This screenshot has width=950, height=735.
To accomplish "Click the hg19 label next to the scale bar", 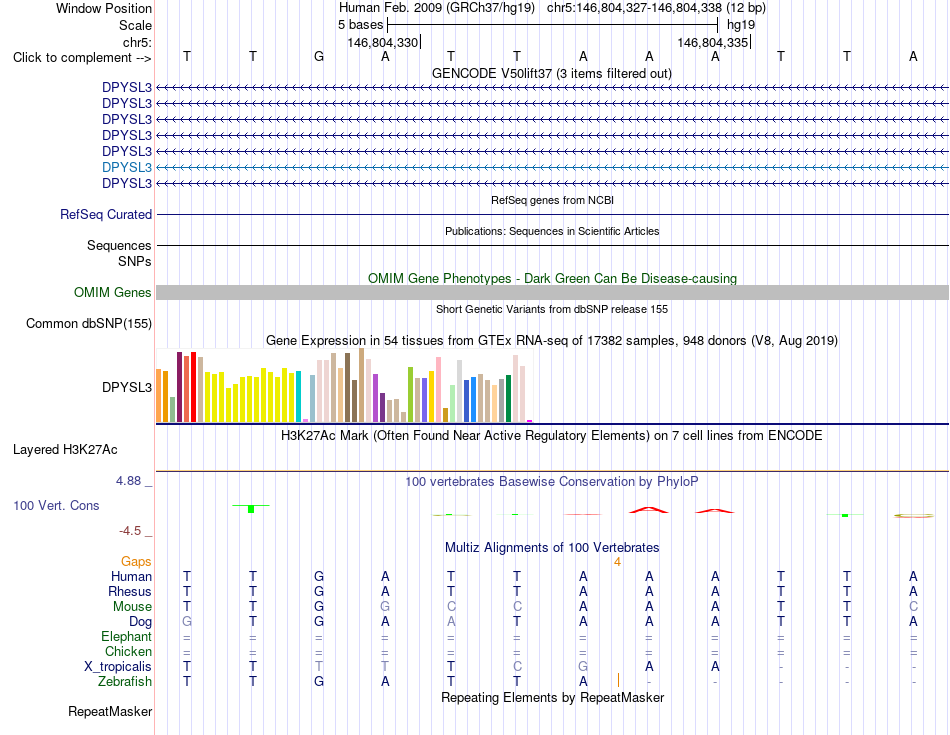I will click(741, 25).
